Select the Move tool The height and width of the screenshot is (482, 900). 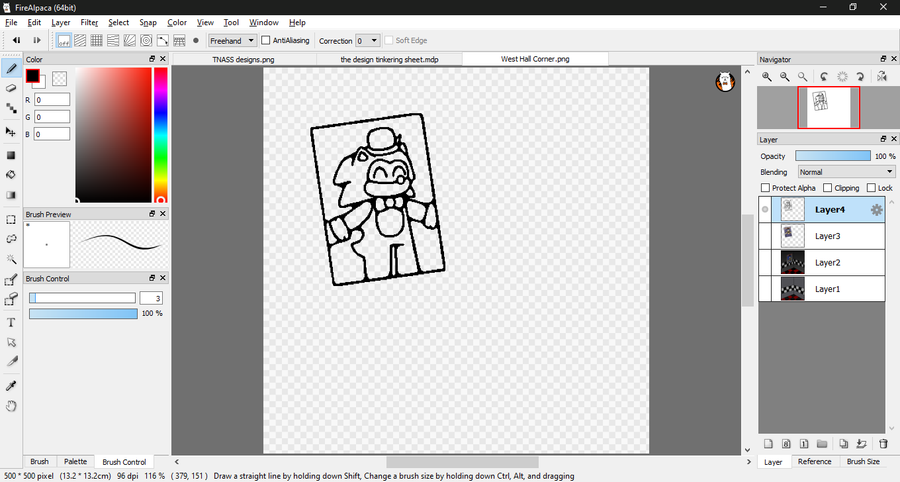click(x=11, y=131)
